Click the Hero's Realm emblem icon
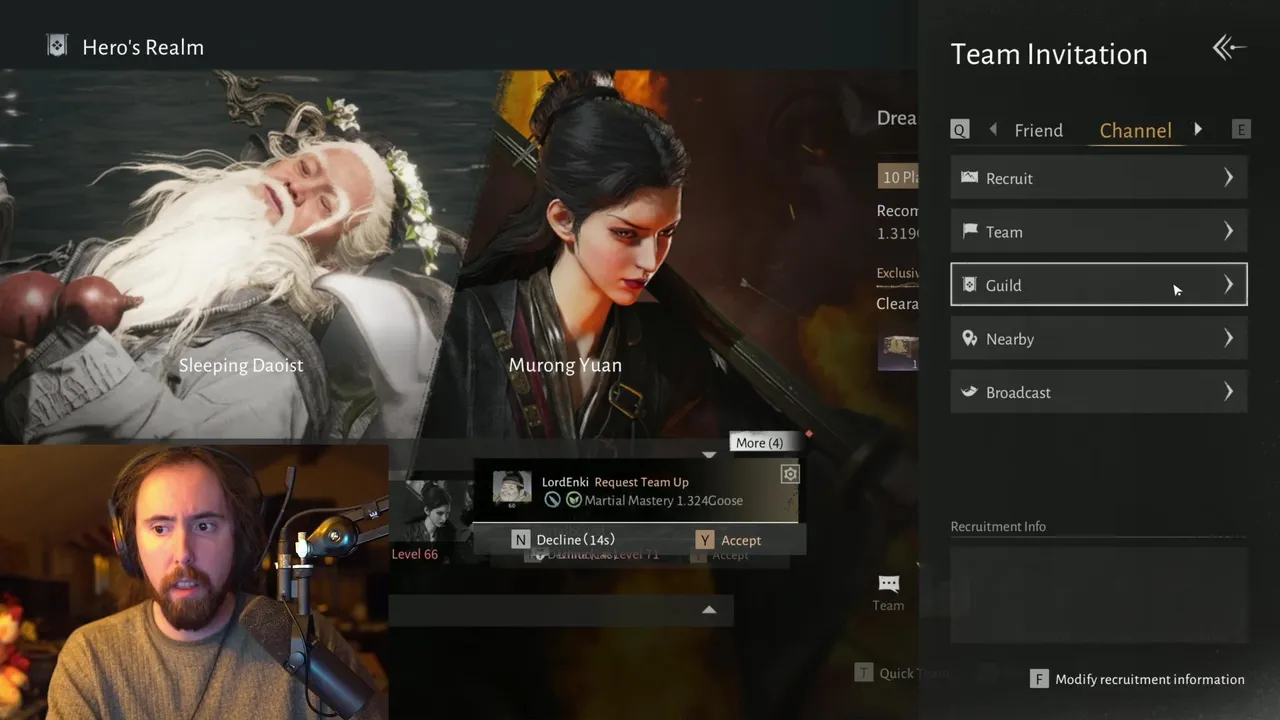 (x=58, y=46)
